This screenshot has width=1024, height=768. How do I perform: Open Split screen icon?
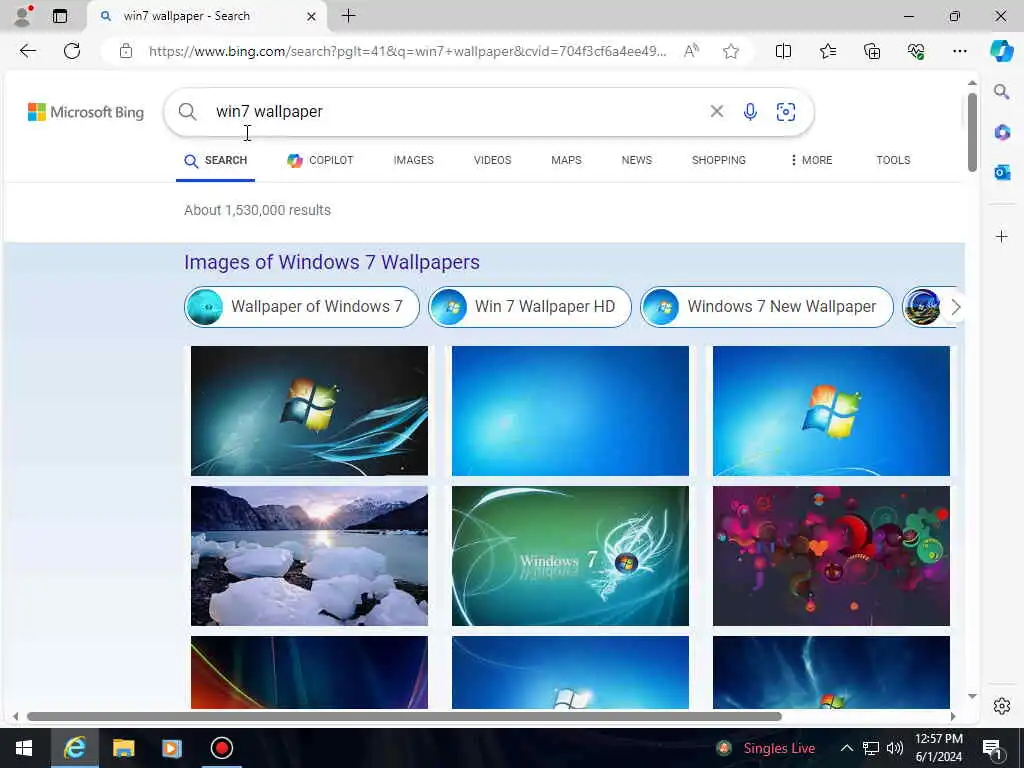[783, 51]
